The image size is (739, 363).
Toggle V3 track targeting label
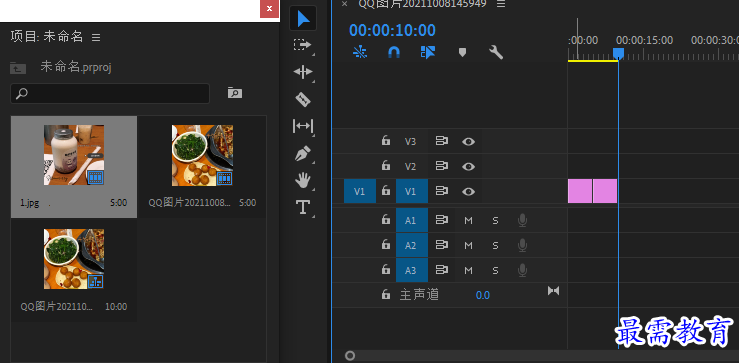(411, 141)
